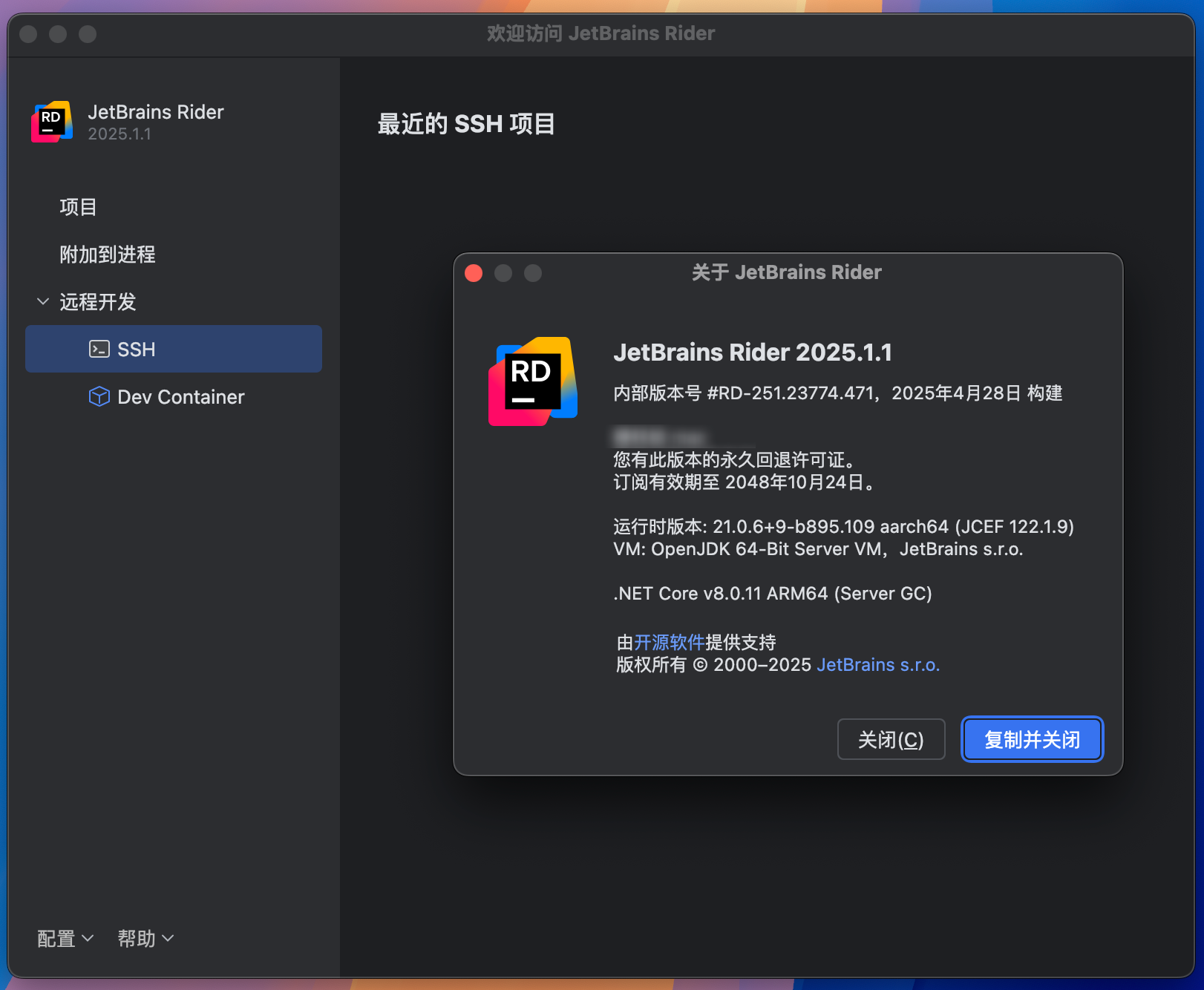Open the 项目 section
This screenshot has height=990, width=1204.
[x=78, y=207]
